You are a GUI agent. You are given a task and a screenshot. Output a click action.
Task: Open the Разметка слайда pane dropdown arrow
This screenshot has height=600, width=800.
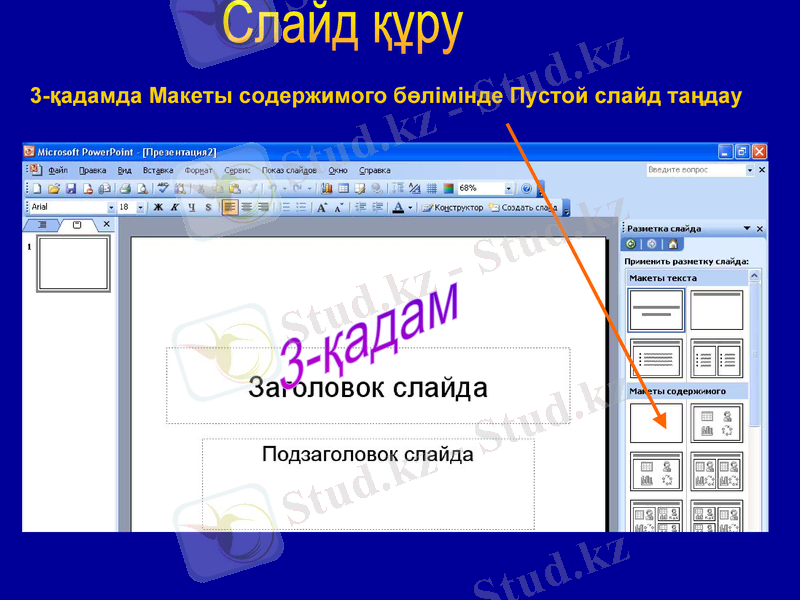747,228
